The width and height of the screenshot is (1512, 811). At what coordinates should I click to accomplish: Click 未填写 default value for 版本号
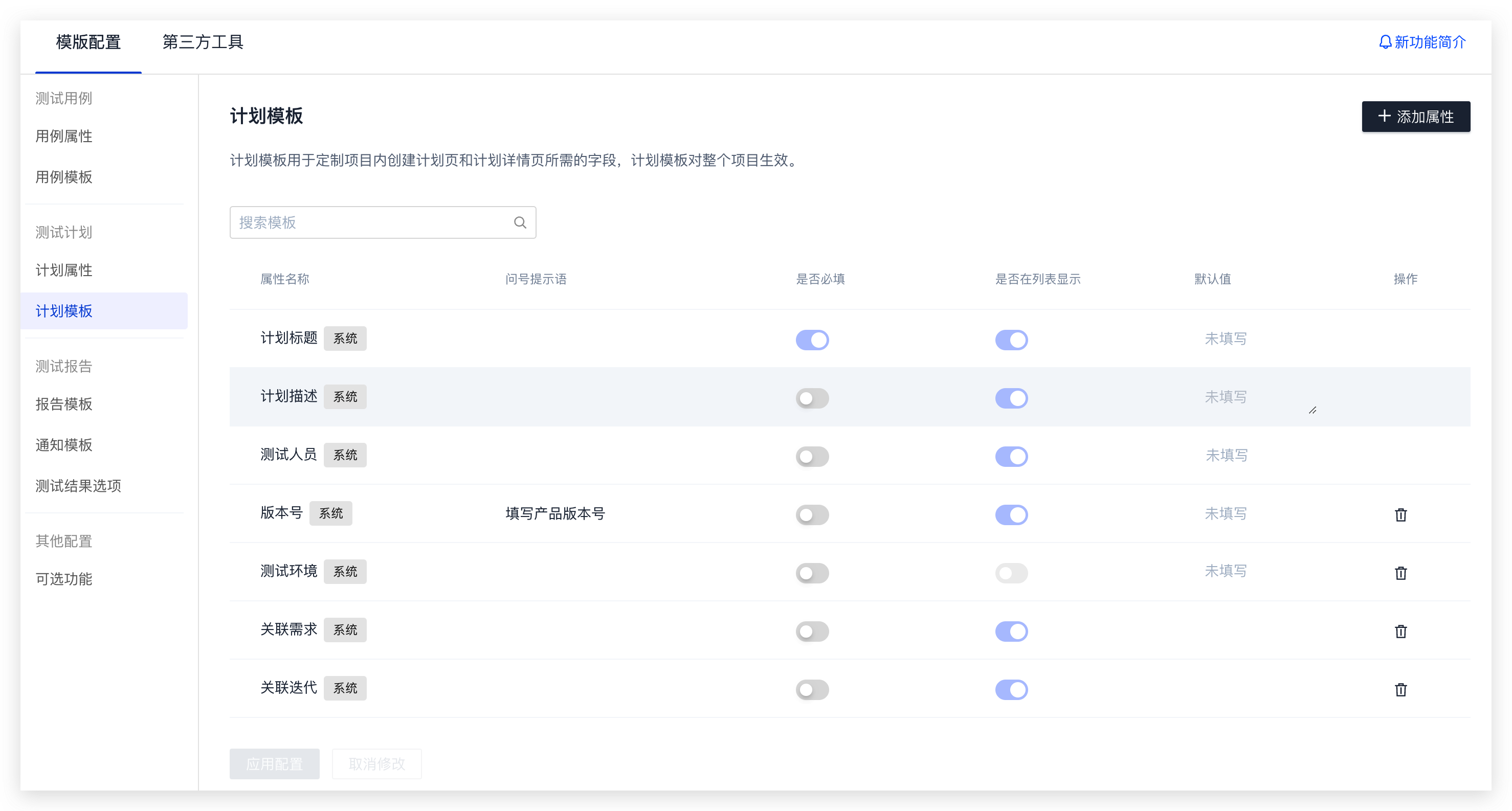coord(1226,513)
